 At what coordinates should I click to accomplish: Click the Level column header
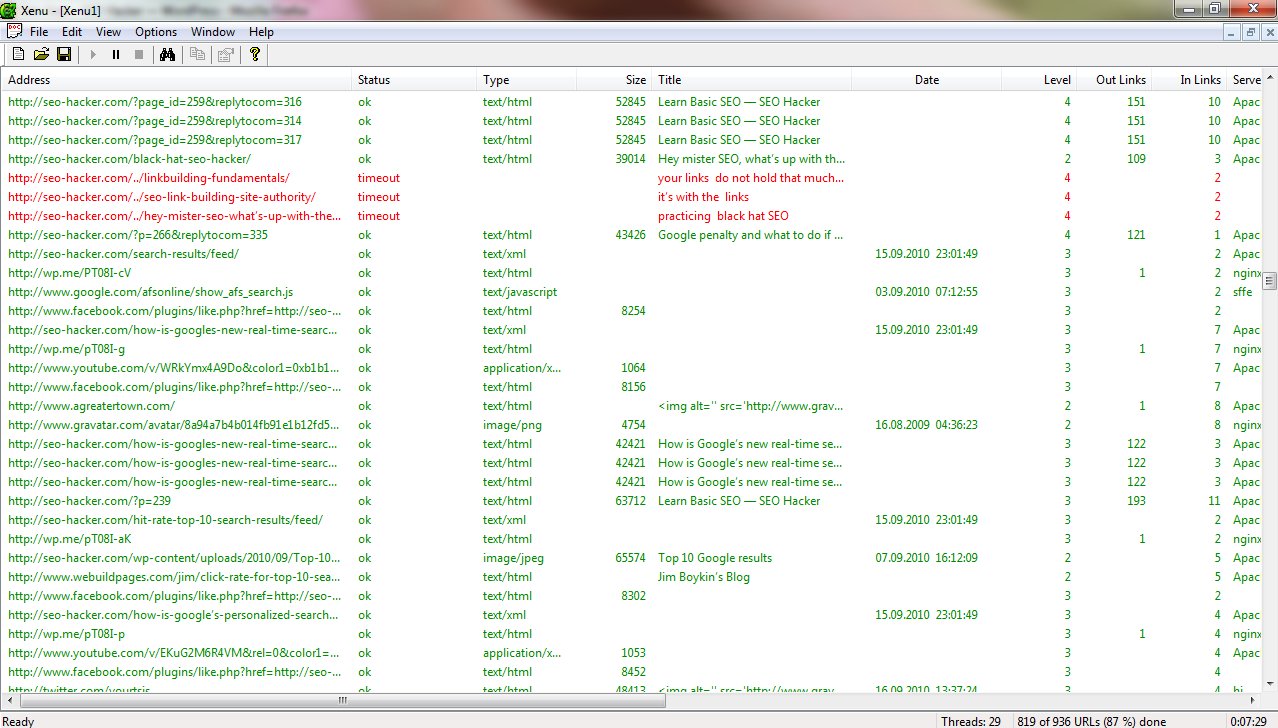click(1057, 80)
